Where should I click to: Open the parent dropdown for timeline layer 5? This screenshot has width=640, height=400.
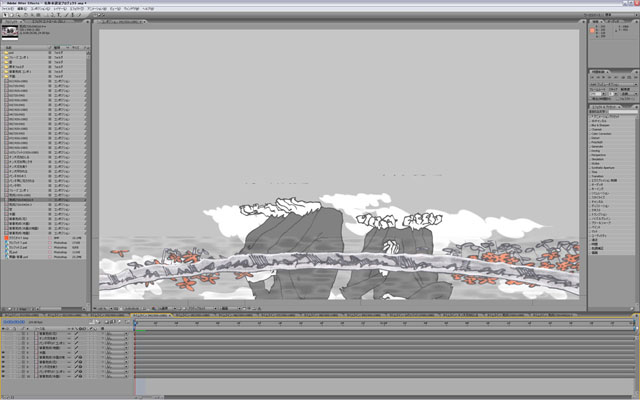click(117, 353)
